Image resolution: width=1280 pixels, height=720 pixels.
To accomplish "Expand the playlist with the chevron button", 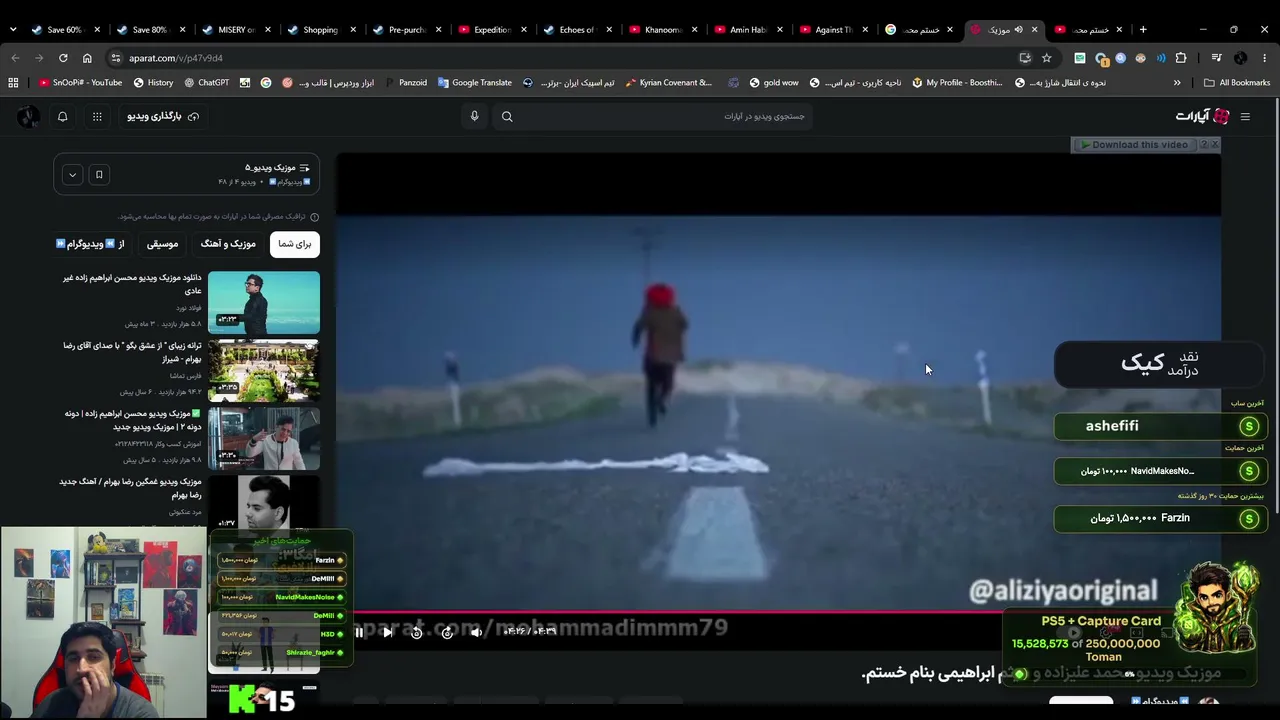I will pos(72,175).
